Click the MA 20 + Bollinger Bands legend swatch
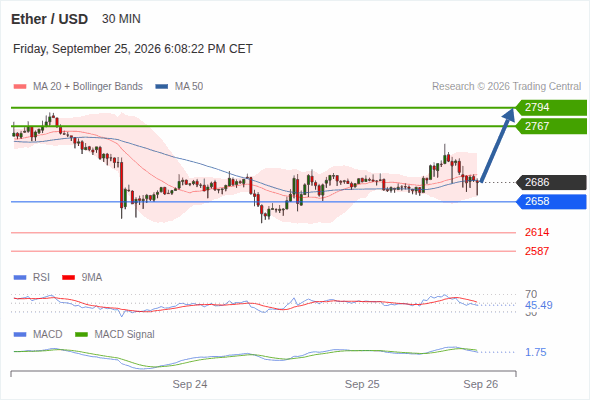Image resolution: width=590 pixels, height=400 pixels. click(x=20, y=87)
